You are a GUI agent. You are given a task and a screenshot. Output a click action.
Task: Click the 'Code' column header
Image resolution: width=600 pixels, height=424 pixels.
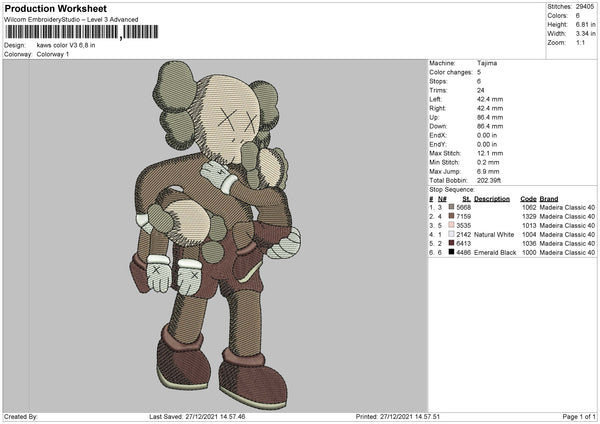[528, 199]
